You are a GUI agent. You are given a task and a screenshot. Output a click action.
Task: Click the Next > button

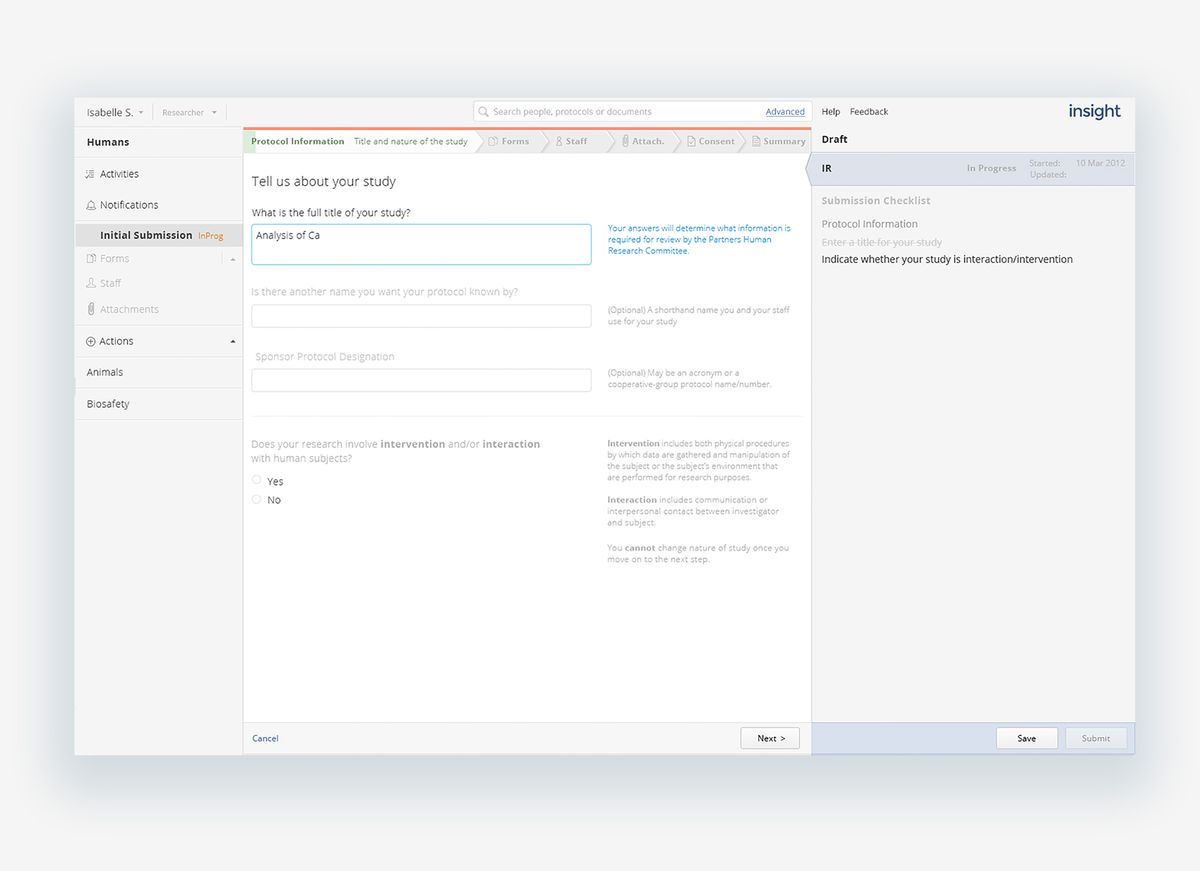coord(770,738)
